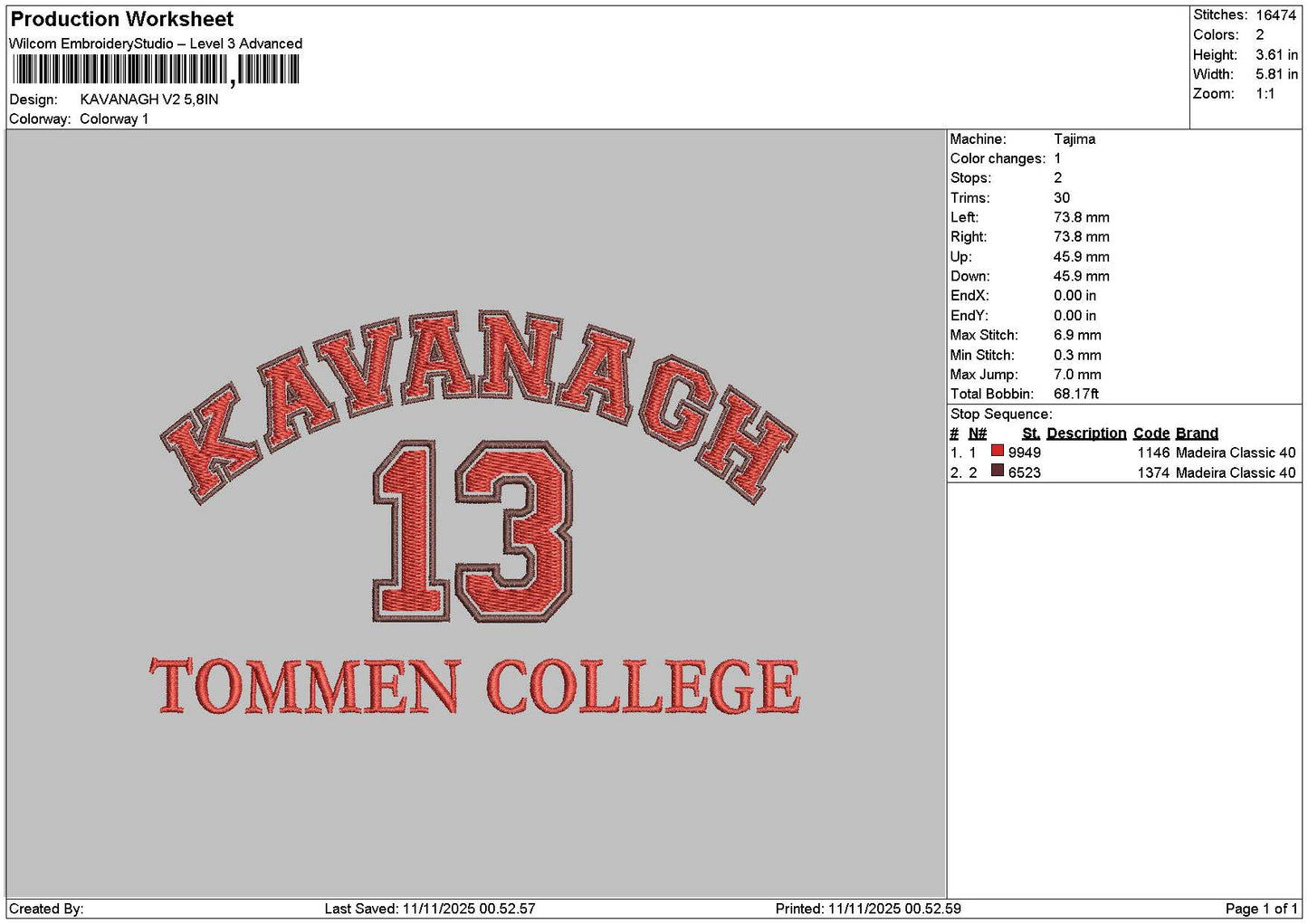Click the Trims value 30
The width and height of the screenshot is (1308, 924).
click(1062, 198)
